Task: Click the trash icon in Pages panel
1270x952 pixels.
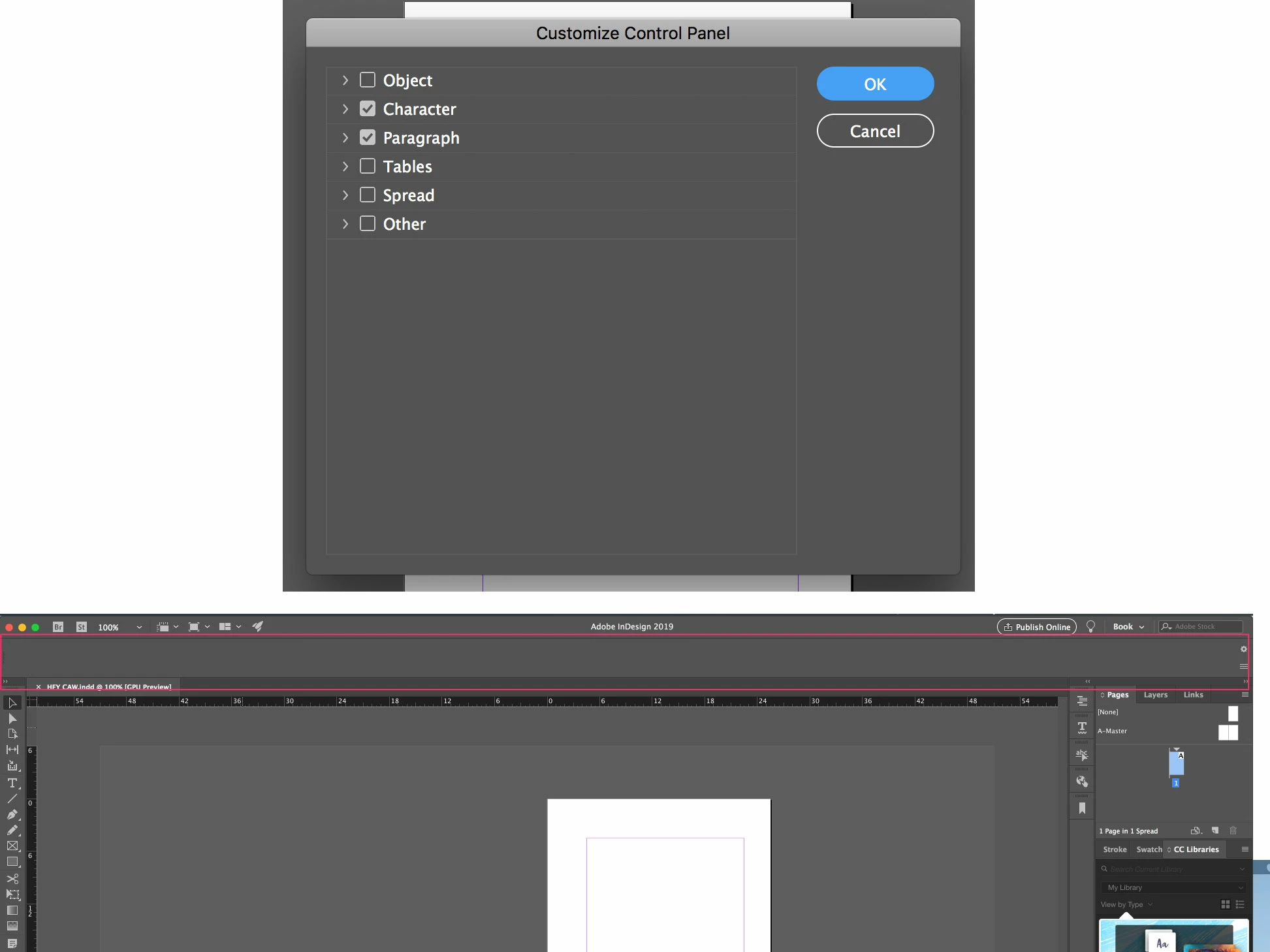Action: (x=1233, y=831)
